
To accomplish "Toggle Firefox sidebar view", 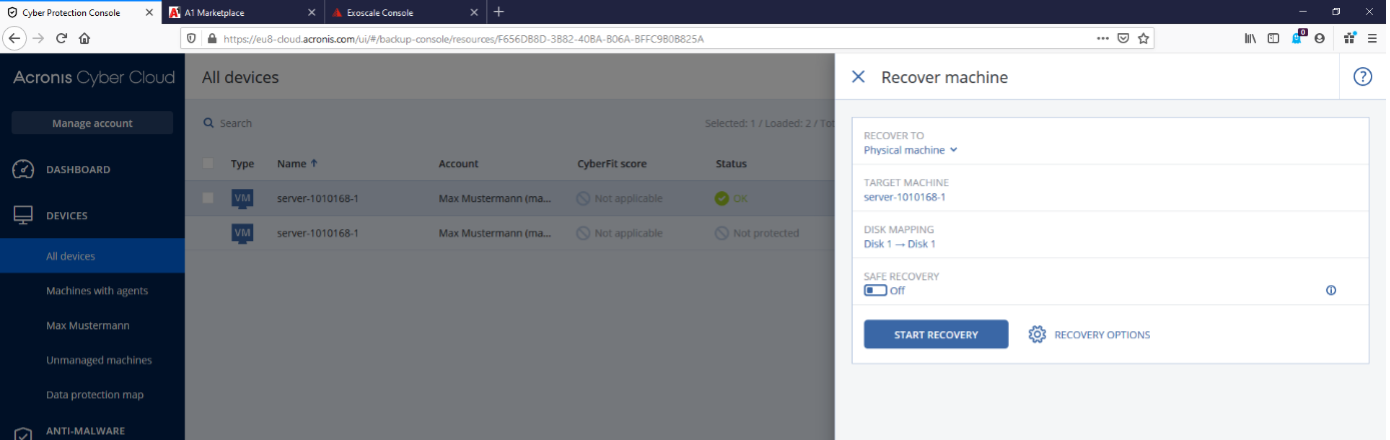I will pos(1273,38).
